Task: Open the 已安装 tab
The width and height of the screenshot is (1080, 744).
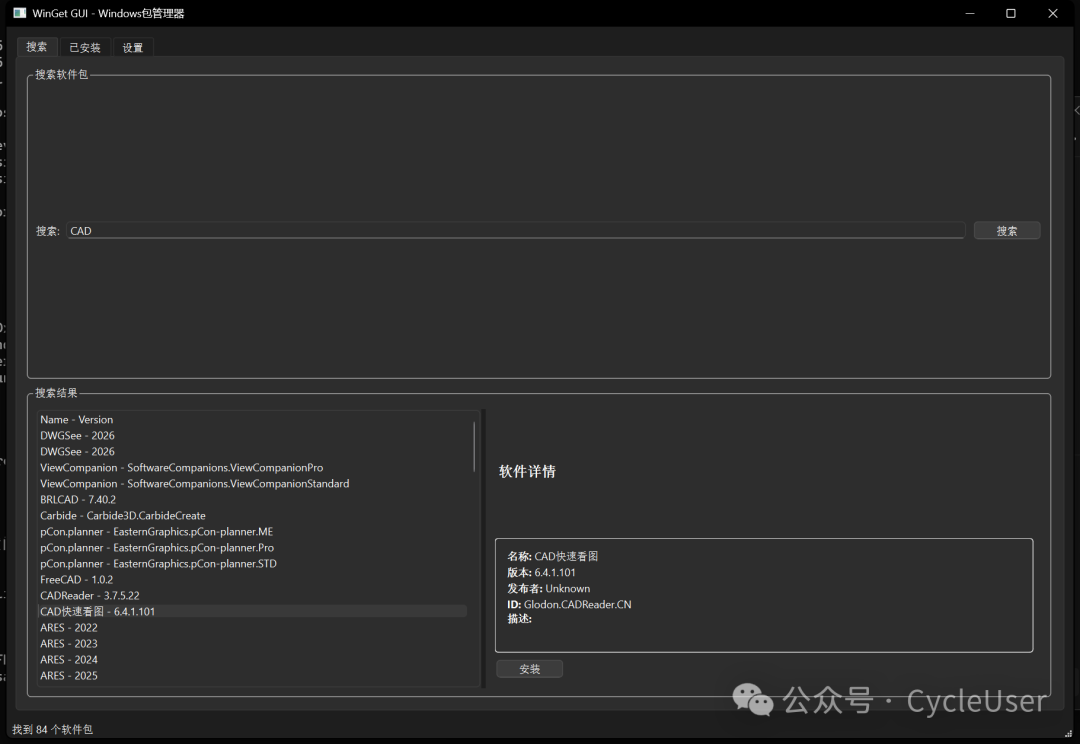Action: click(85, 48)
